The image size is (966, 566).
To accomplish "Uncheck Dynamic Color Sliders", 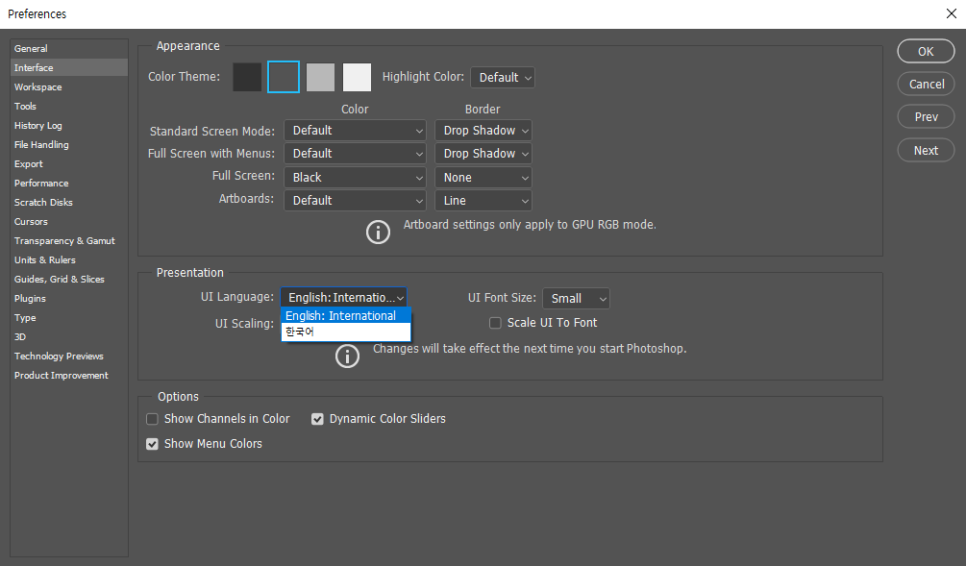I will point(317,419).
